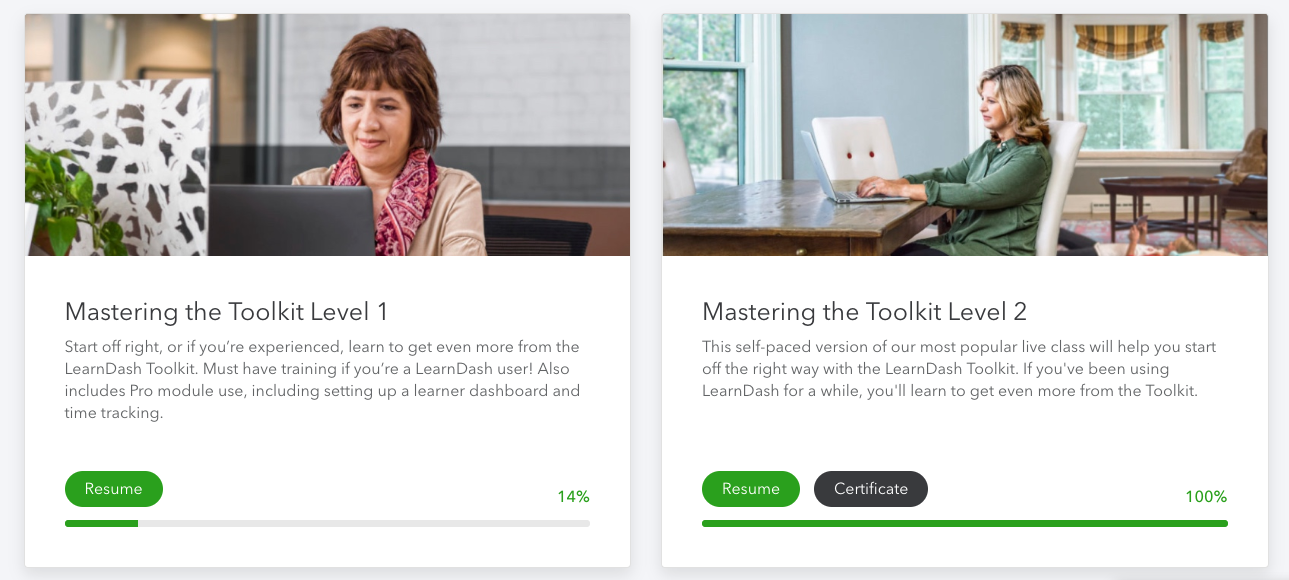
Task: Resume the Mastering the Toolkit Level 2 course
Action: (x=750, y=489)
